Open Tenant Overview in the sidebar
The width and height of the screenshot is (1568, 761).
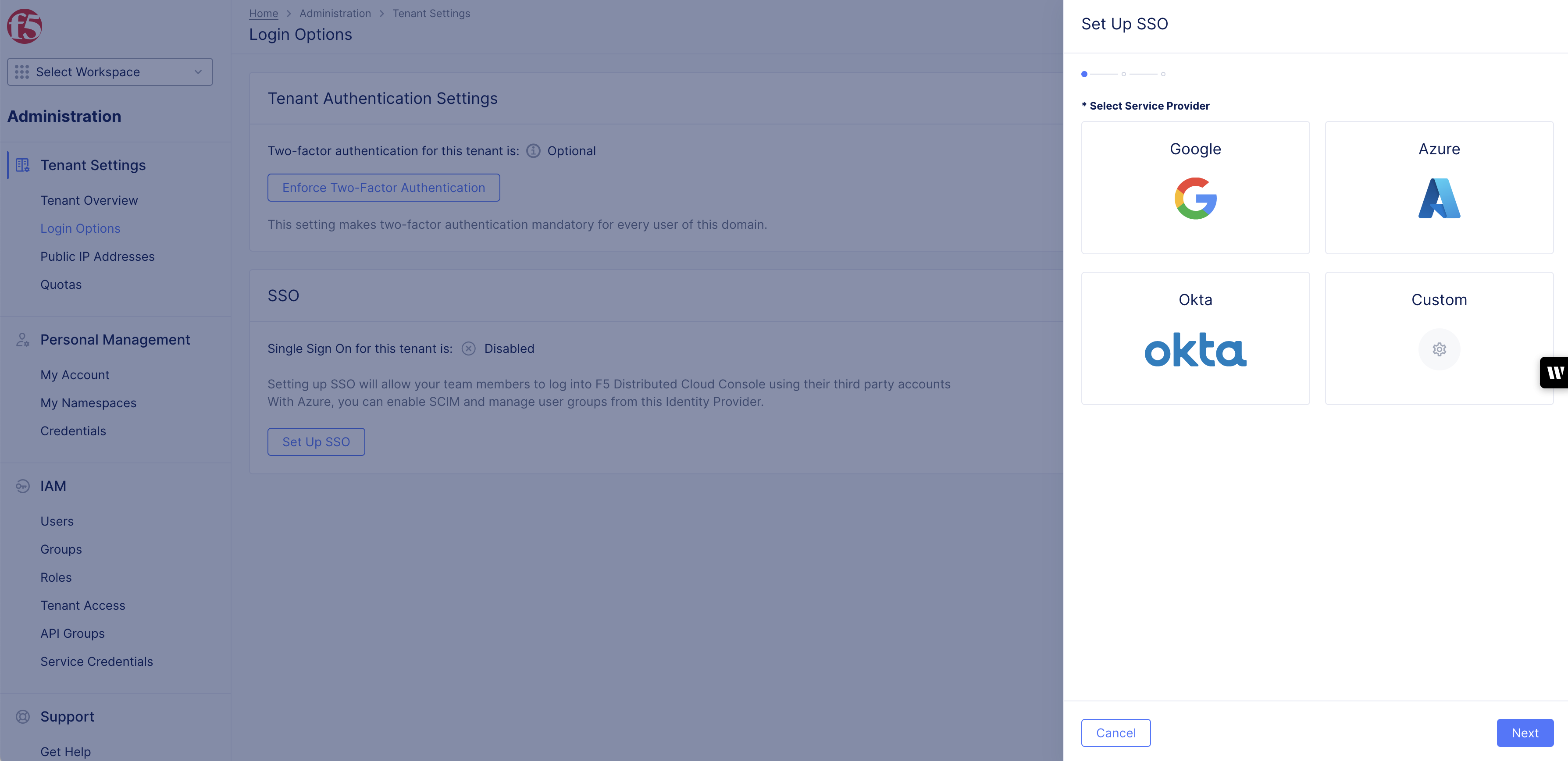(89, 200)
